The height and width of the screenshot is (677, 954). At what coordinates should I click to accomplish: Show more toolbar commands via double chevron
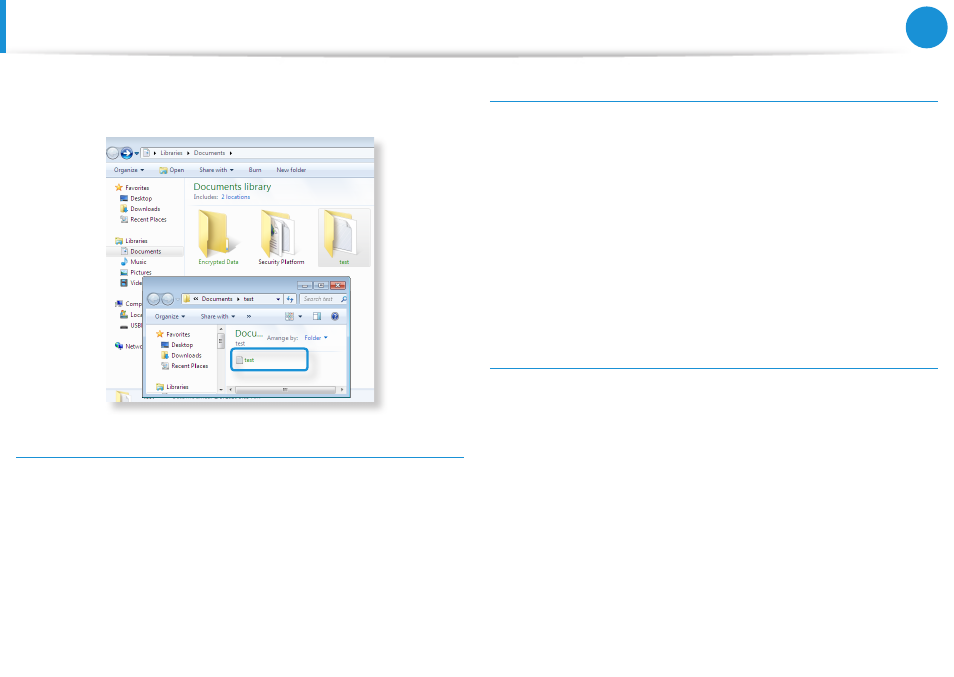tap(249, 317)
